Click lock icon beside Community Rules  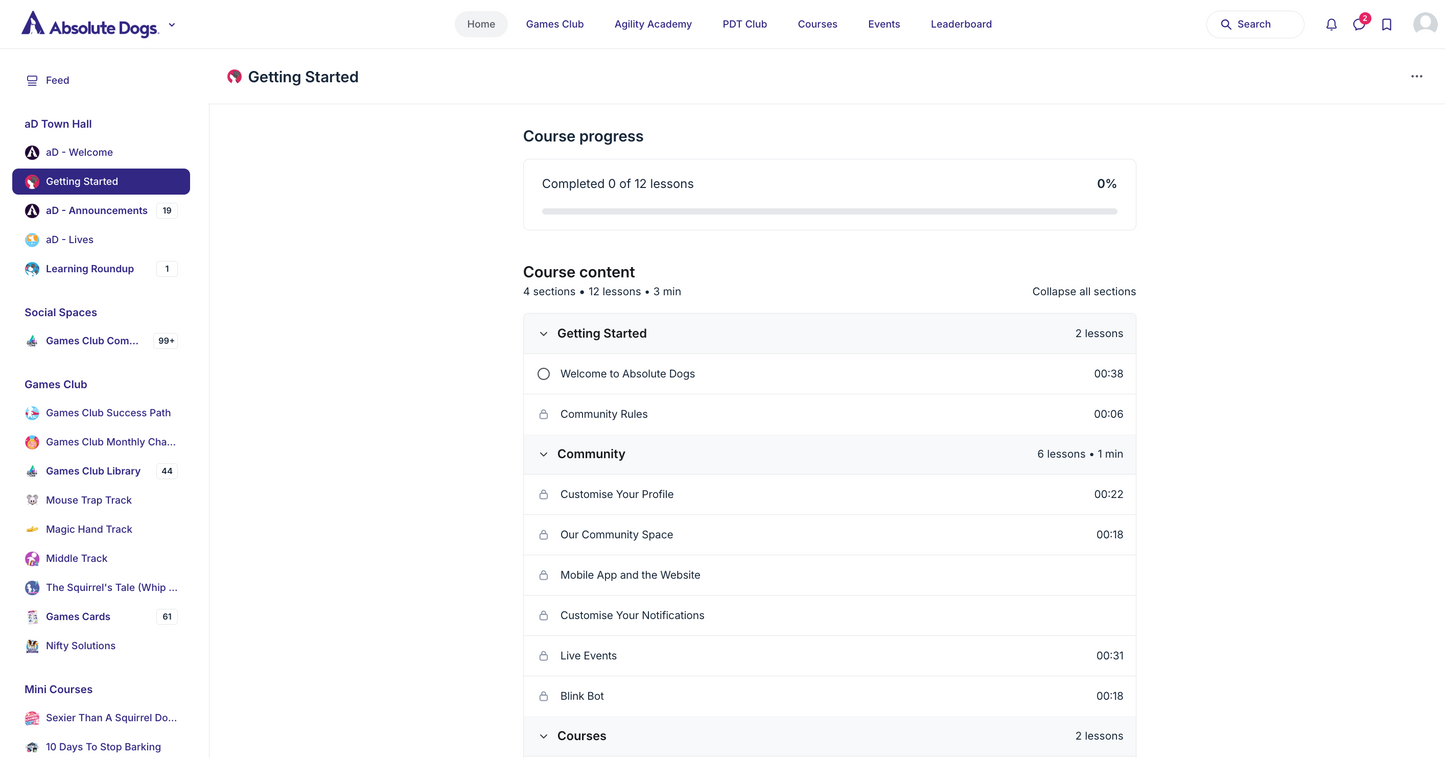[x=544, y=414]
